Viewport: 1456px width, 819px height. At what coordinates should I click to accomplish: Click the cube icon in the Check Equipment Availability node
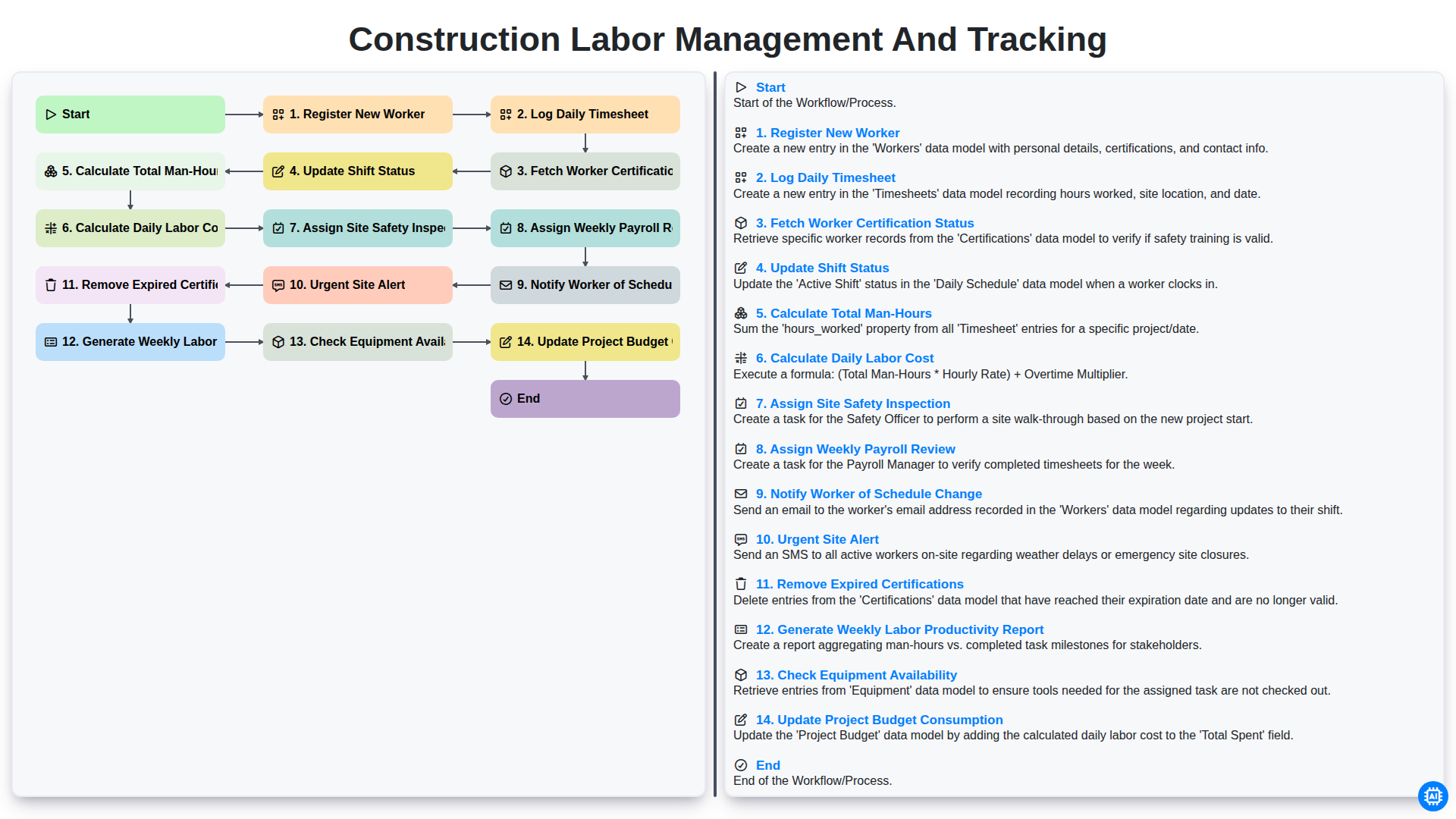(278, 342)
